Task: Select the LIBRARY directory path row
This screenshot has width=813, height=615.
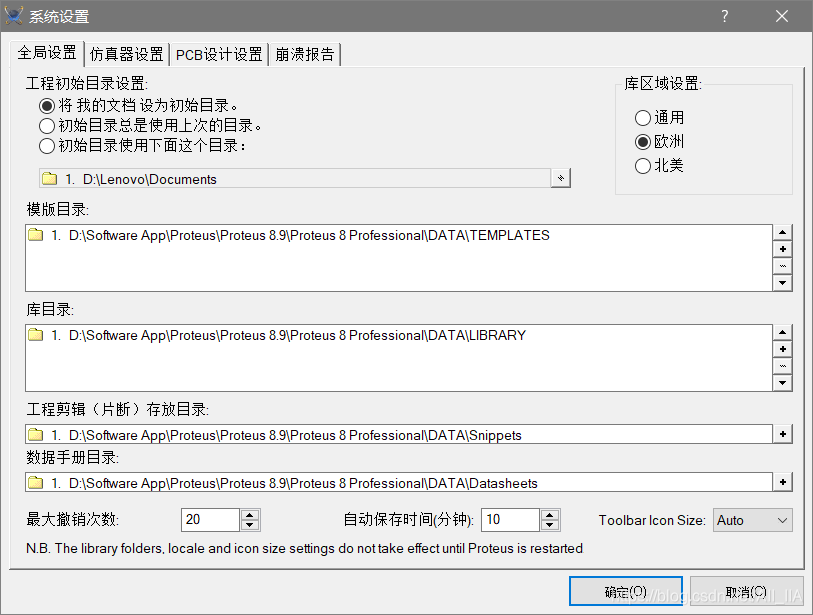Action: click(x=399, y=336)
